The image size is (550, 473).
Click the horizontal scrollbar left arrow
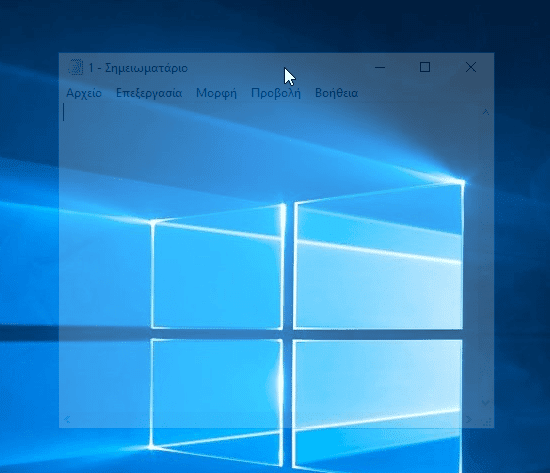pyautogui.click(x=67, y=419)
